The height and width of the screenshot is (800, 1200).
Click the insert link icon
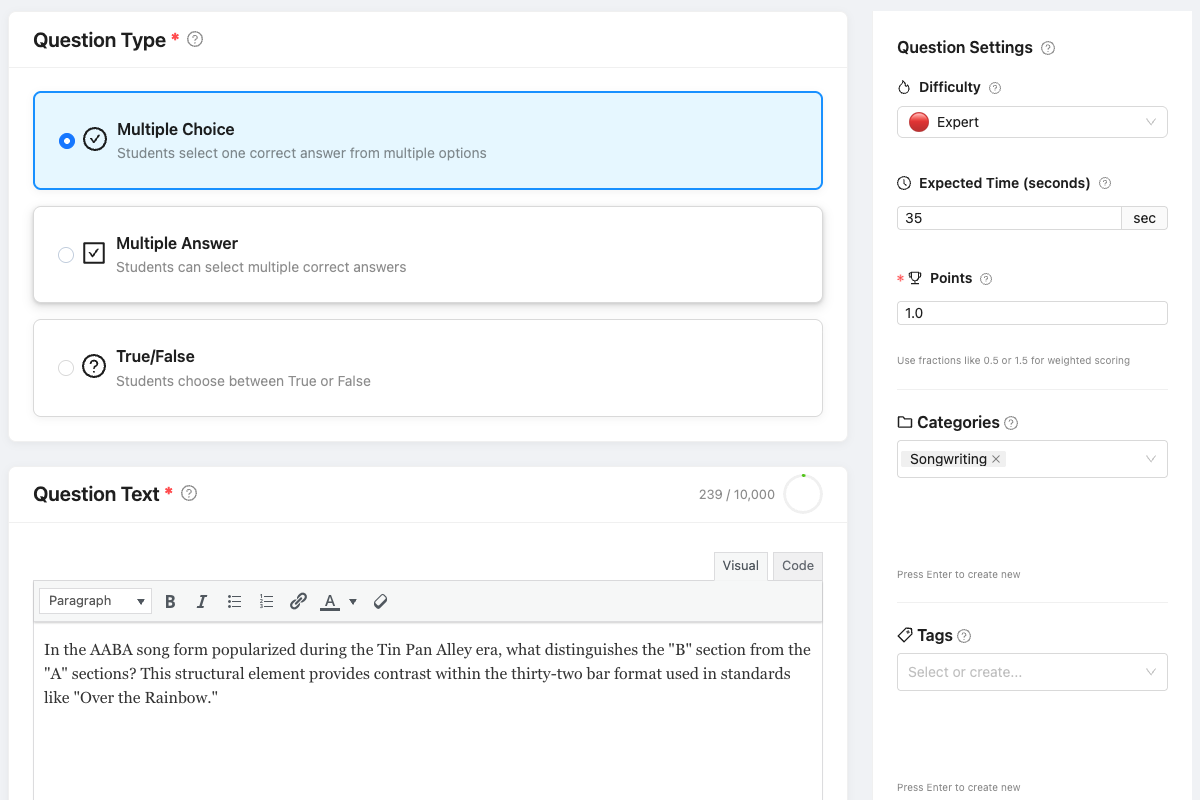pos(298,601)
